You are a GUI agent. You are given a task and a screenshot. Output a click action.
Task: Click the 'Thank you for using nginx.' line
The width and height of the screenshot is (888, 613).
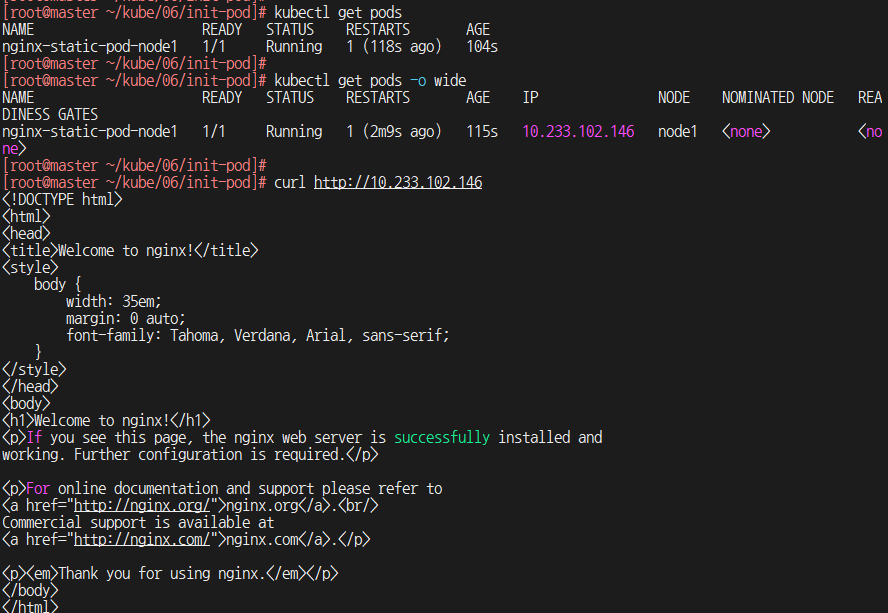pos(170,573)
